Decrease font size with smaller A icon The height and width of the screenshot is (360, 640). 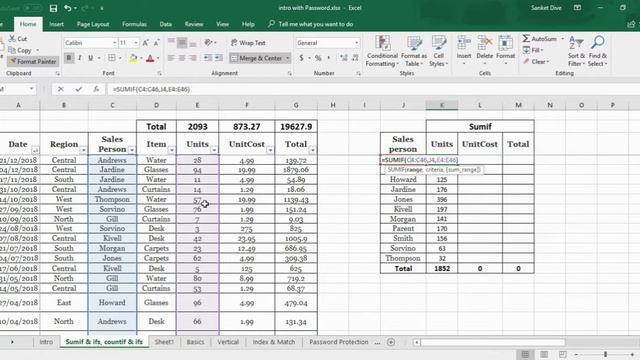coord(156,43)
